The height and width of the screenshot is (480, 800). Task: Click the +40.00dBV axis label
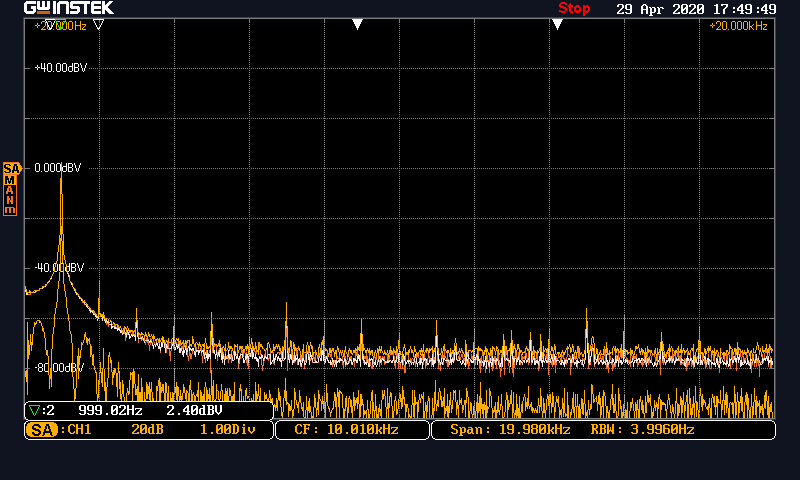pyautogui.click(x=60, y=67)
